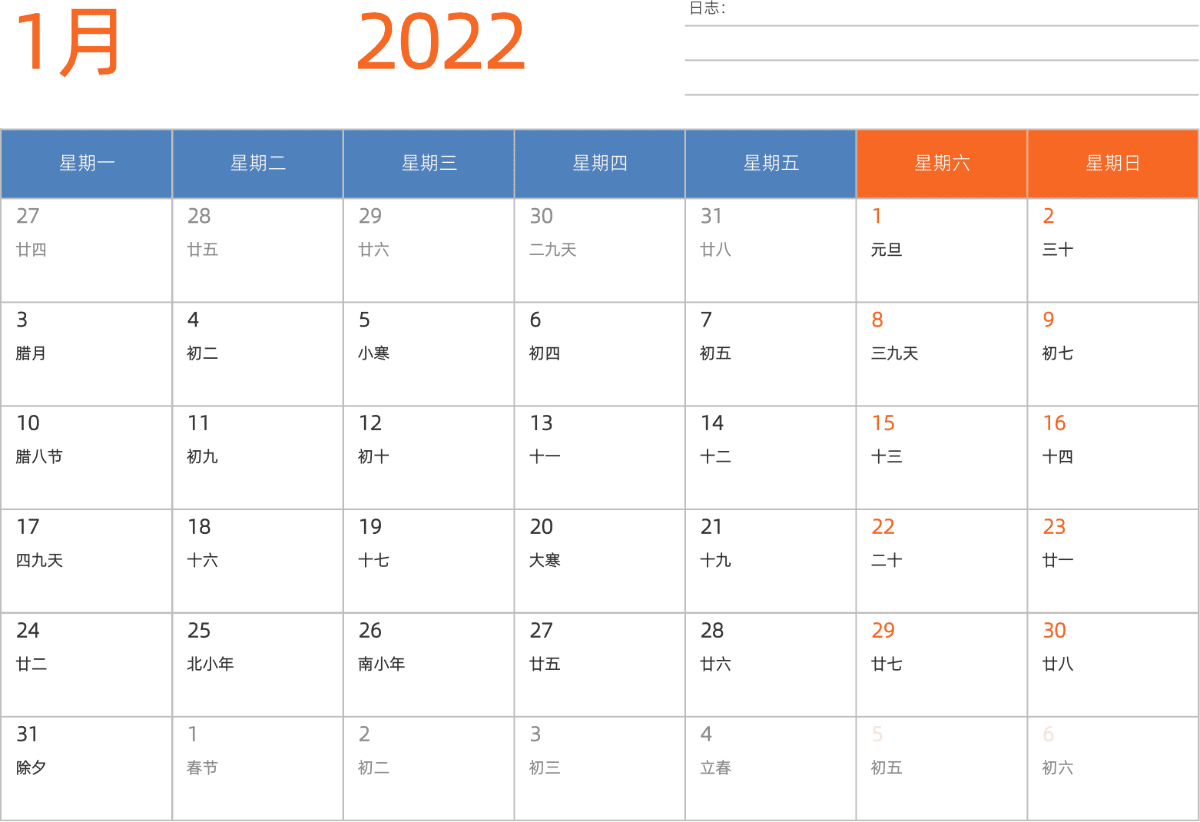
Task: Select the 星期五 column header
Action: point(771,164)
